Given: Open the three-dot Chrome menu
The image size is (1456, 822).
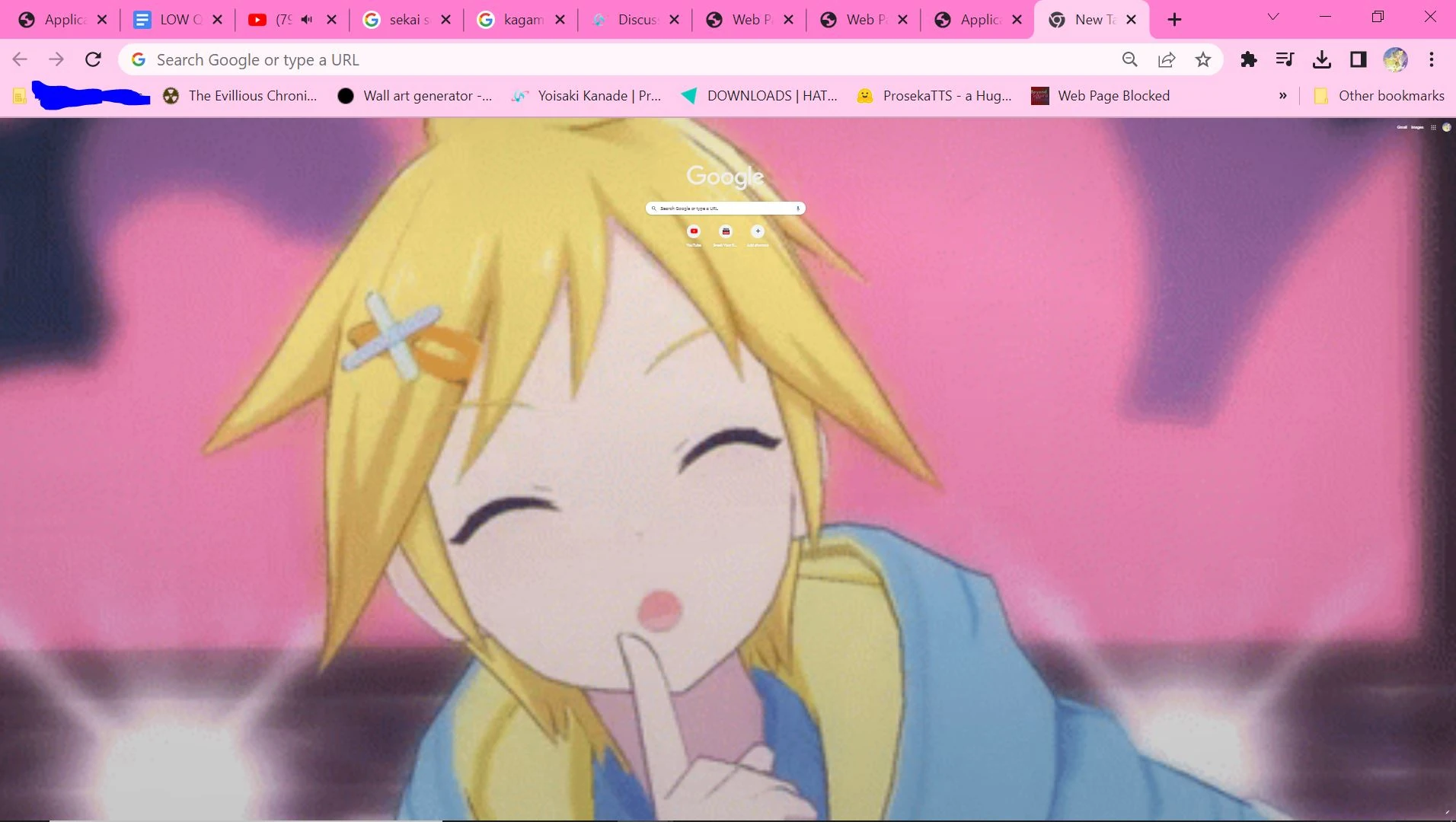Looking at the screenshot, I should point(1432,59).
